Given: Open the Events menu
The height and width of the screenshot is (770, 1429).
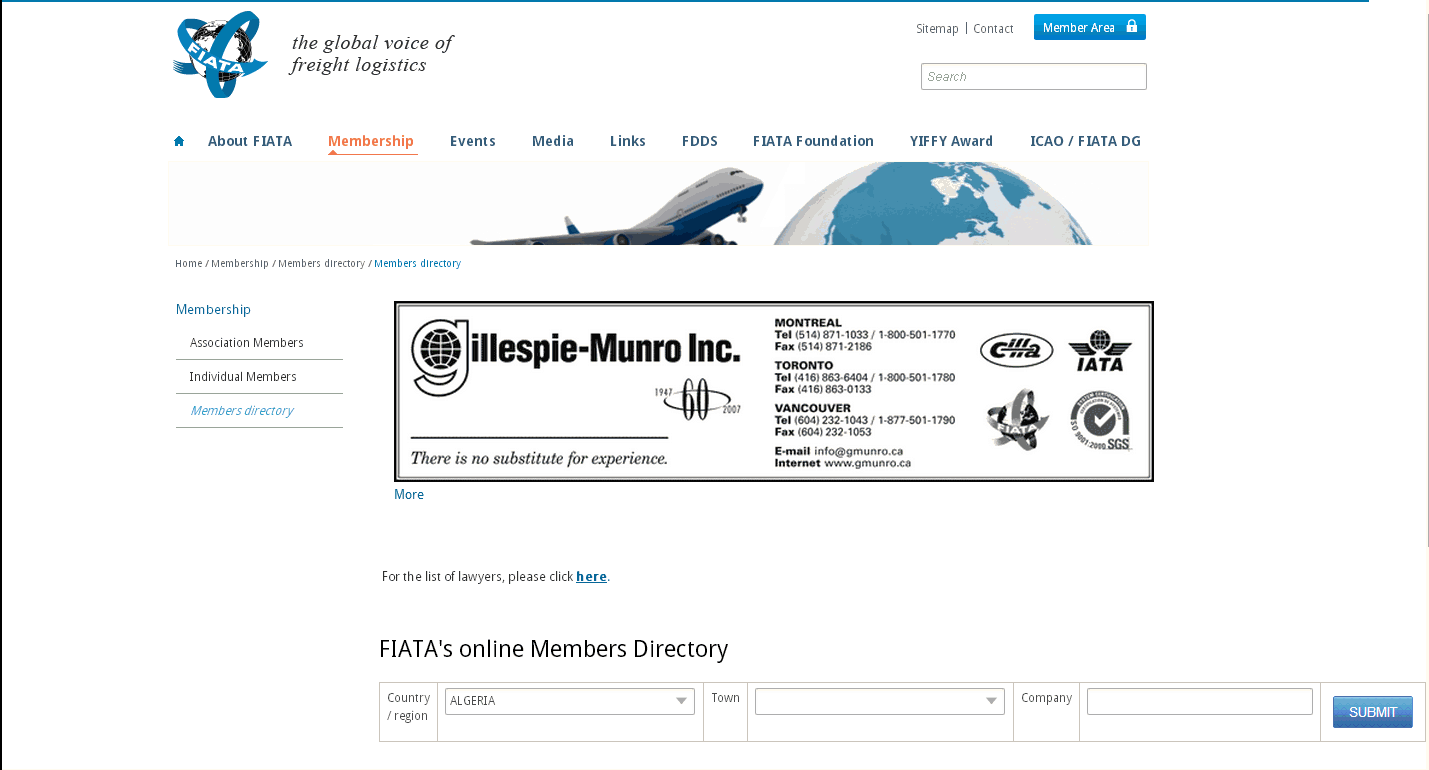Looking at the screenshot, I should pos(473,141).
